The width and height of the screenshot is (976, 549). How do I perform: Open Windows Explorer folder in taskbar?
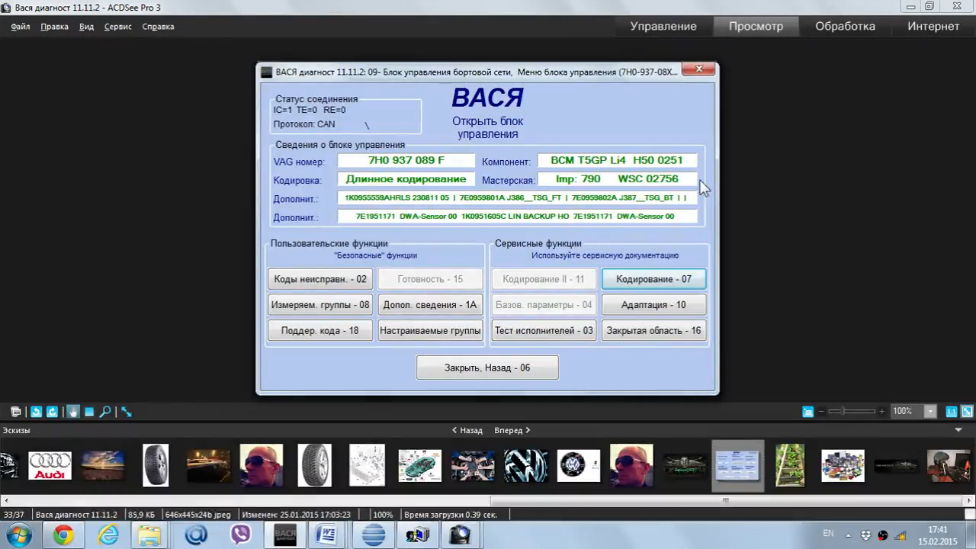pos(149,535)
